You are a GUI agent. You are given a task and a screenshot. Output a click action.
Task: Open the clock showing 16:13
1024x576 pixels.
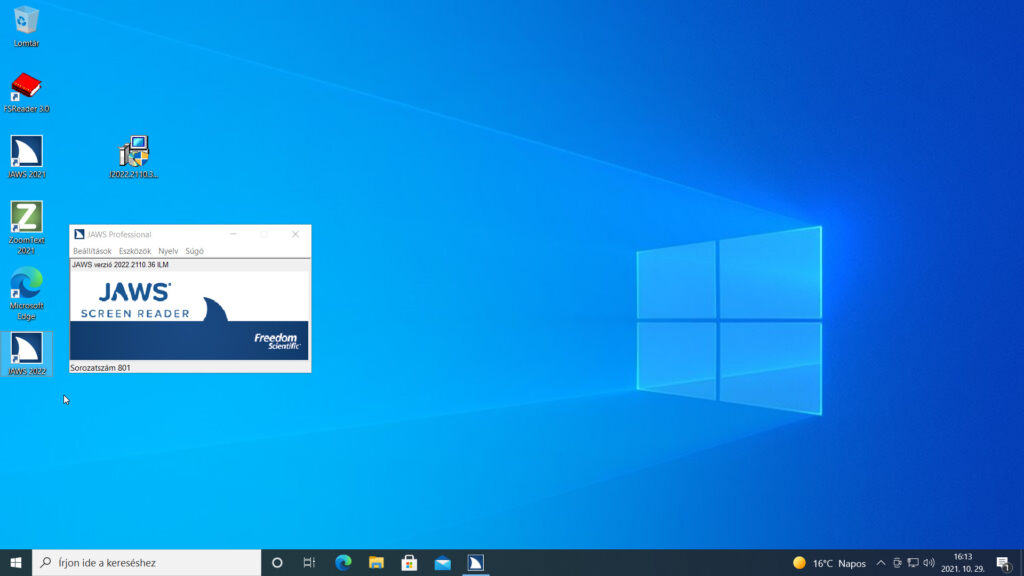pyautogui.click(x=963, y=563)
